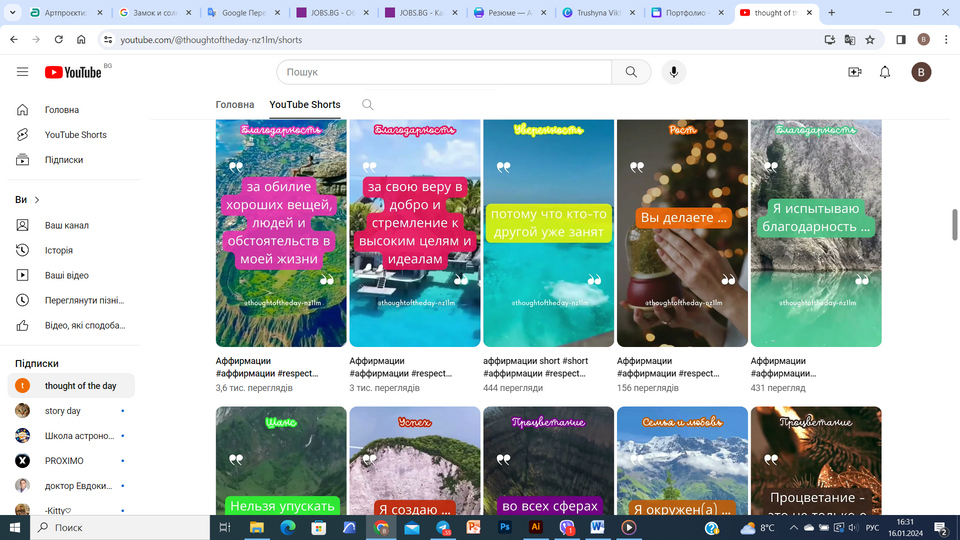
Task: Select thought of the day subscription
Action: pyautogui.click(x=71, y=386)
